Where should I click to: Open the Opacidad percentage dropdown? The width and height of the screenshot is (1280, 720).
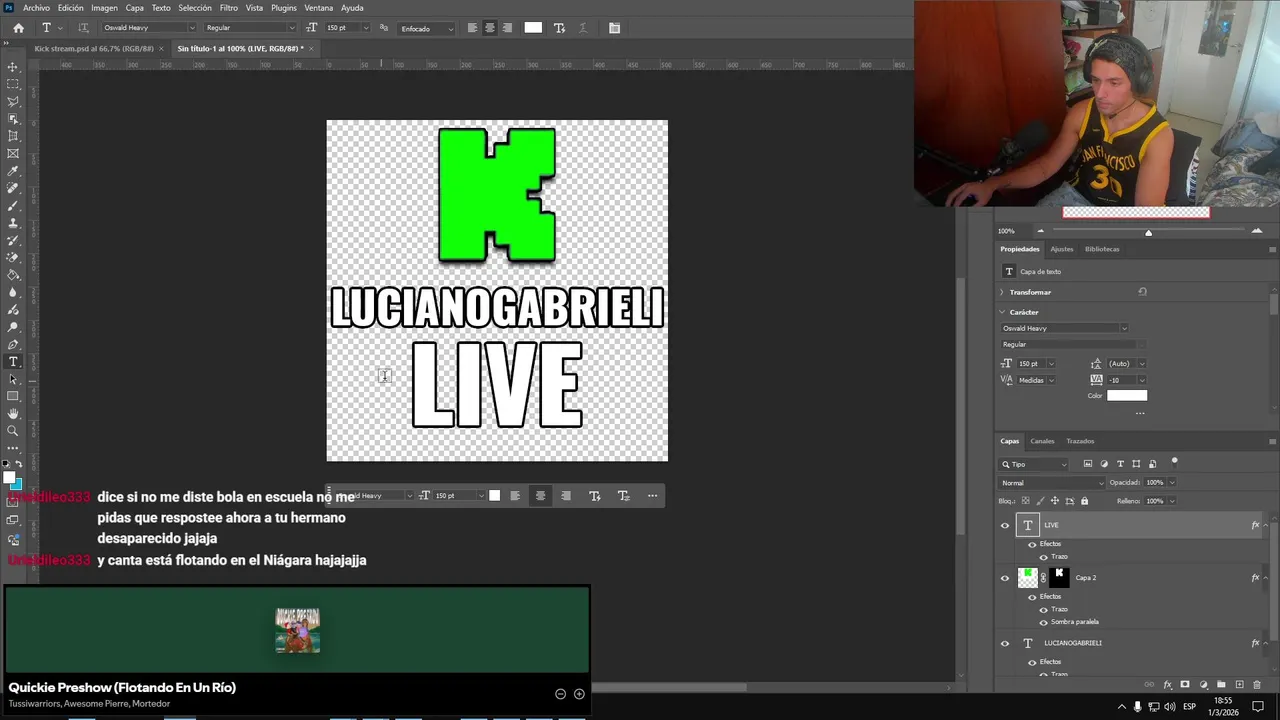tap(1172, 483)
